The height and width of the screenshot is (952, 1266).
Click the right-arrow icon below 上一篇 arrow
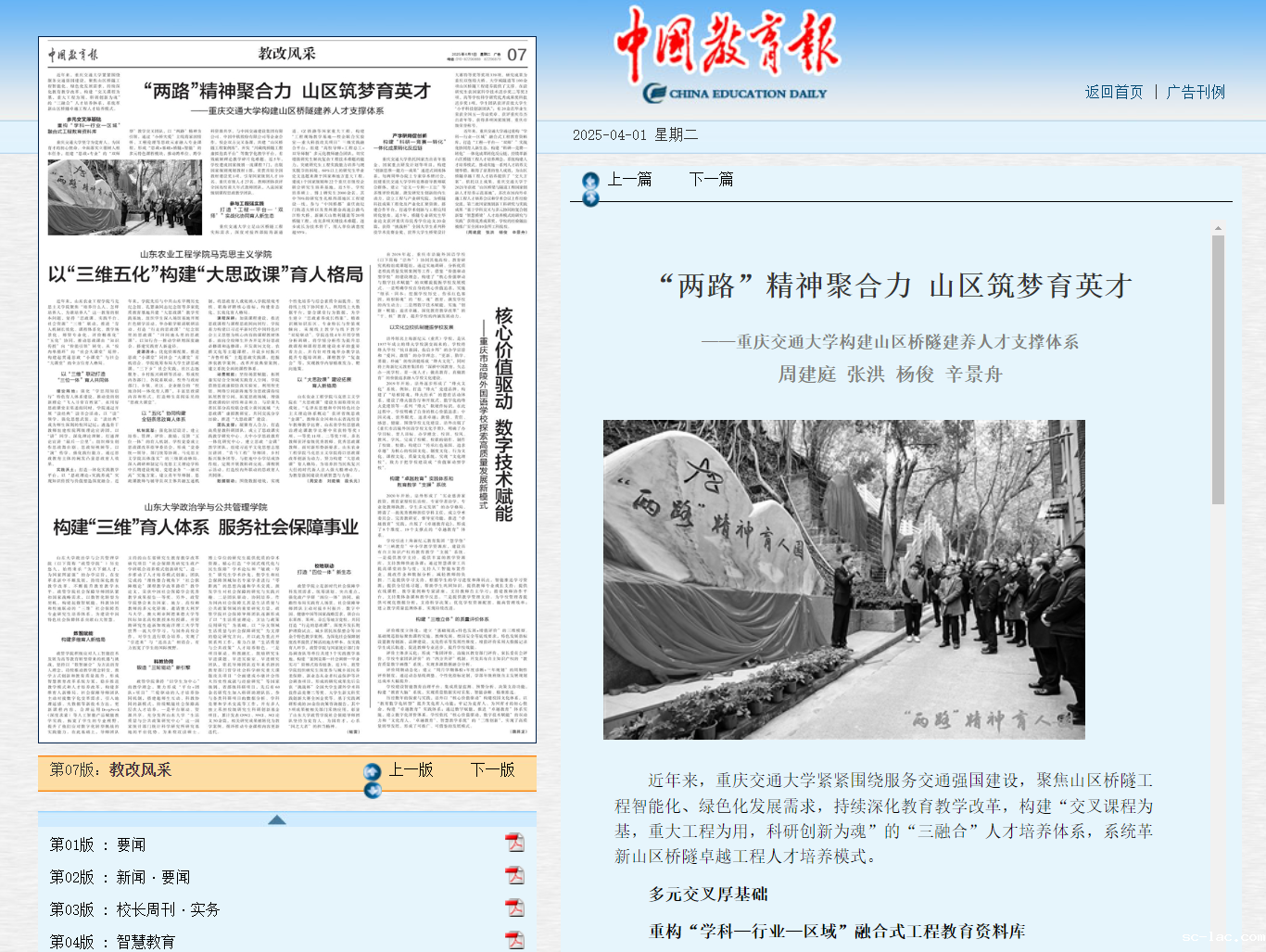click(590, 197)
